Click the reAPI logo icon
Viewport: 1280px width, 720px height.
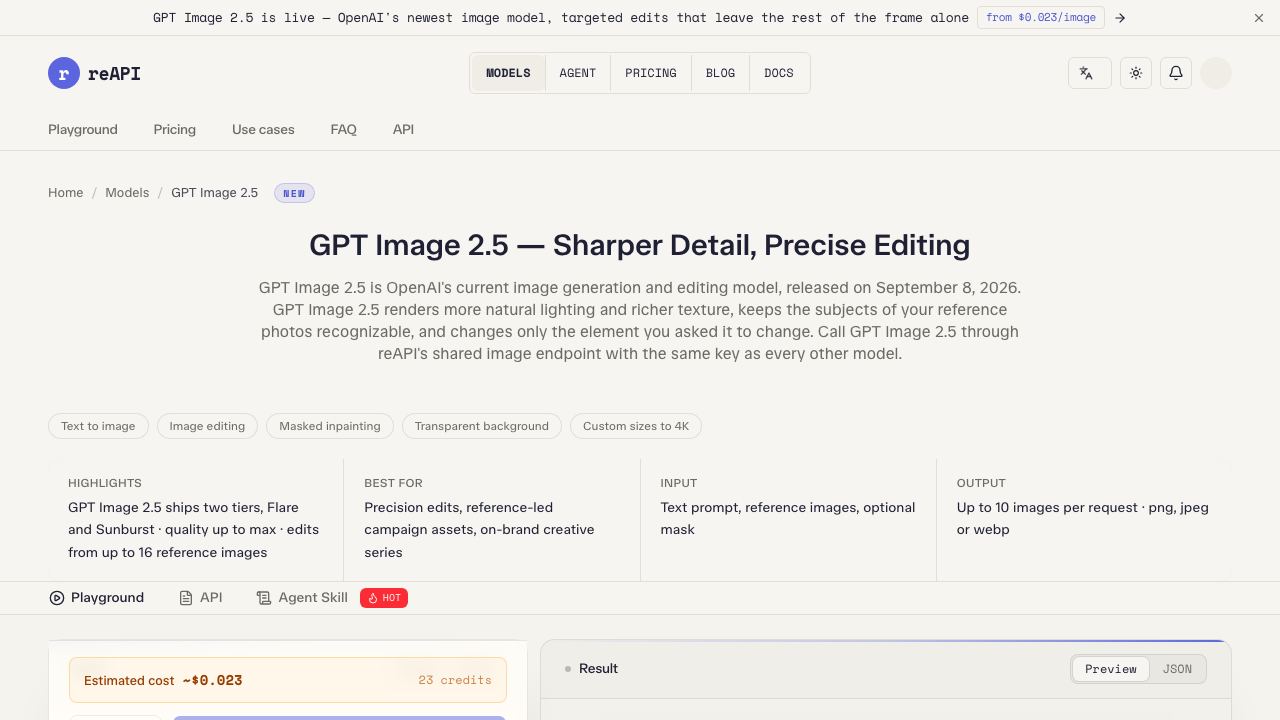click(x=64, y=73)
